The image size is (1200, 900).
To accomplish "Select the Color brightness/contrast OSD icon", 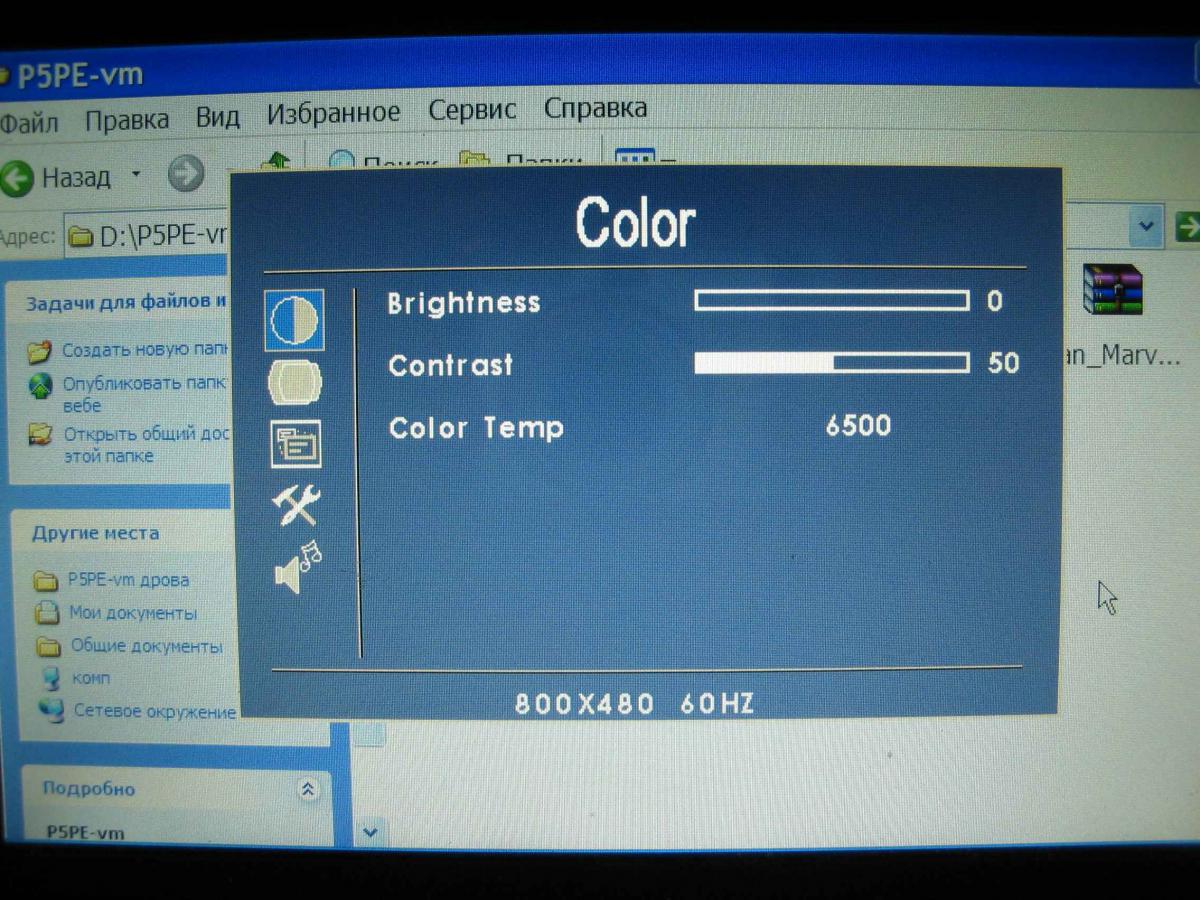I will click(294, 320).
